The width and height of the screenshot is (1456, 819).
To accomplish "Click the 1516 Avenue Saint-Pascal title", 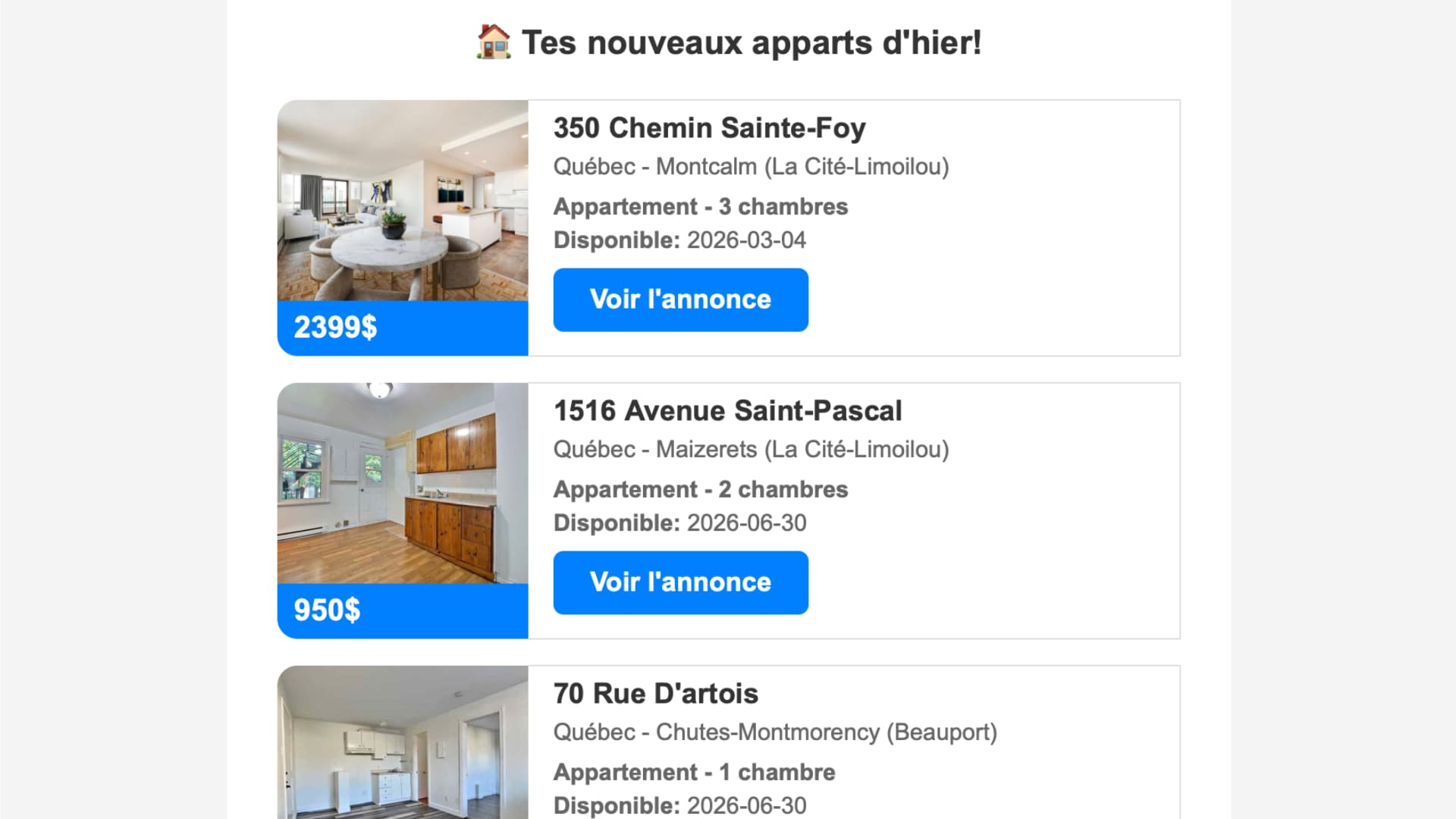I will 727,411.
